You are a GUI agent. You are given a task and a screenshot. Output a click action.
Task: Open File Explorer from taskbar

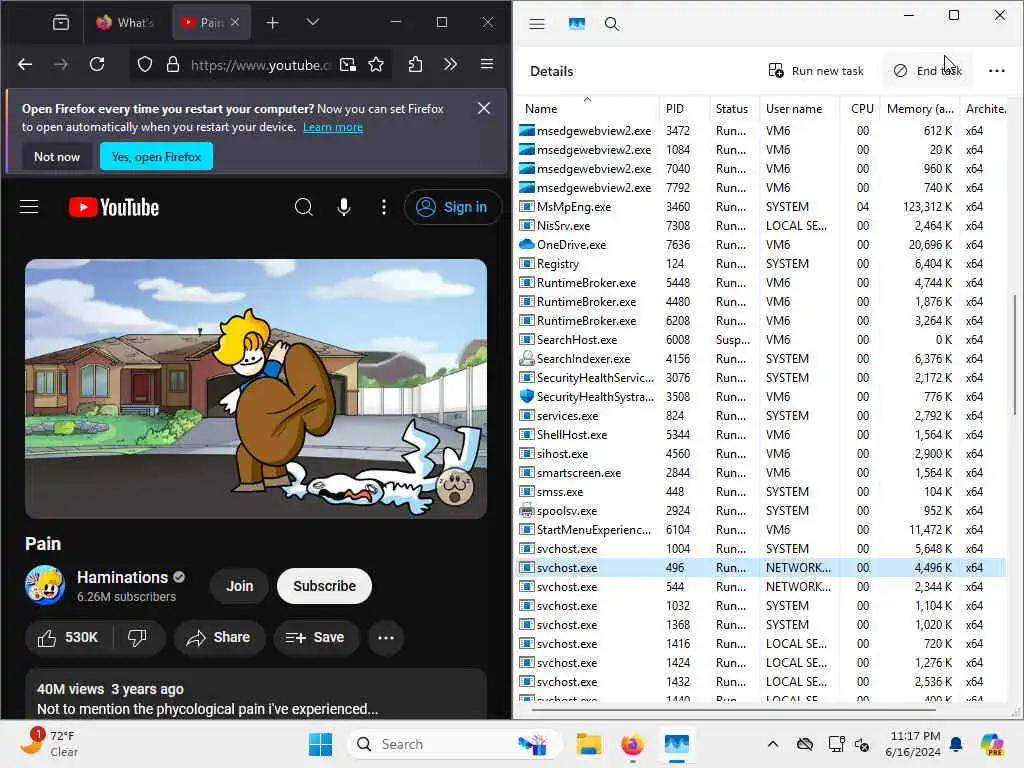pos(588,744)
